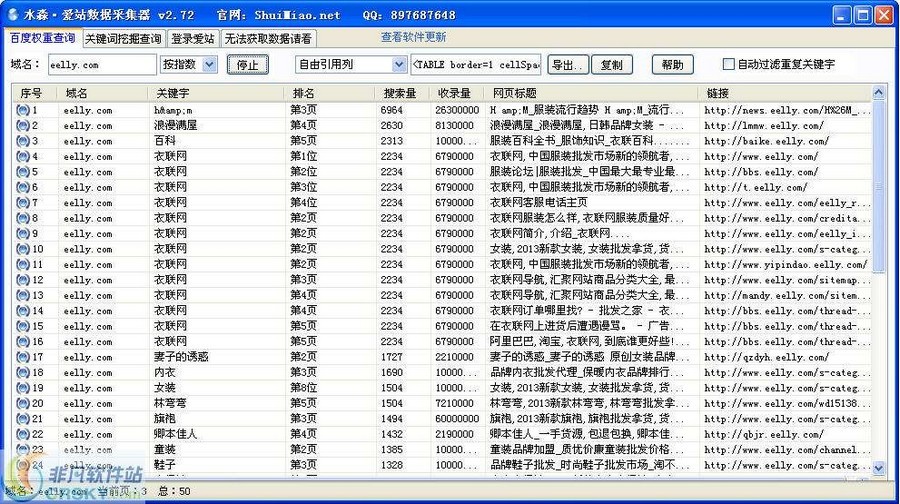Viewport: 900px width, 504px height.
Task: Click the globe icon in row 7
Action: (23, 203)
